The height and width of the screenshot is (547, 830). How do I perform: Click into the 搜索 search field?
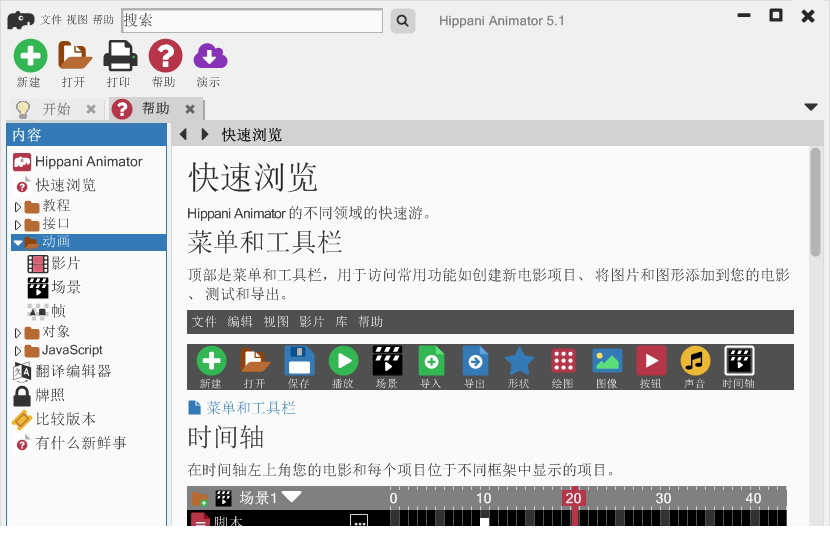(252, 21)
